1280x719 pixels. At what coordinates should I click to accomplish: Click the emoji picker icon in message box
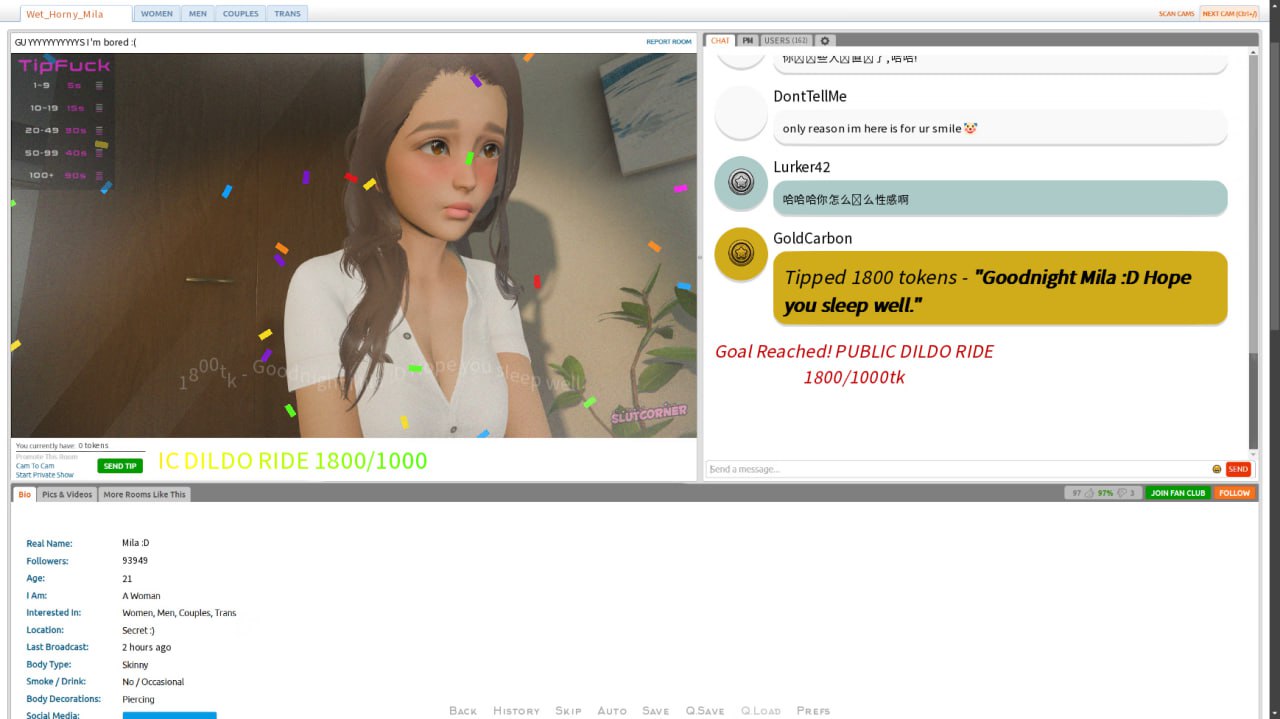point(1216,469)
